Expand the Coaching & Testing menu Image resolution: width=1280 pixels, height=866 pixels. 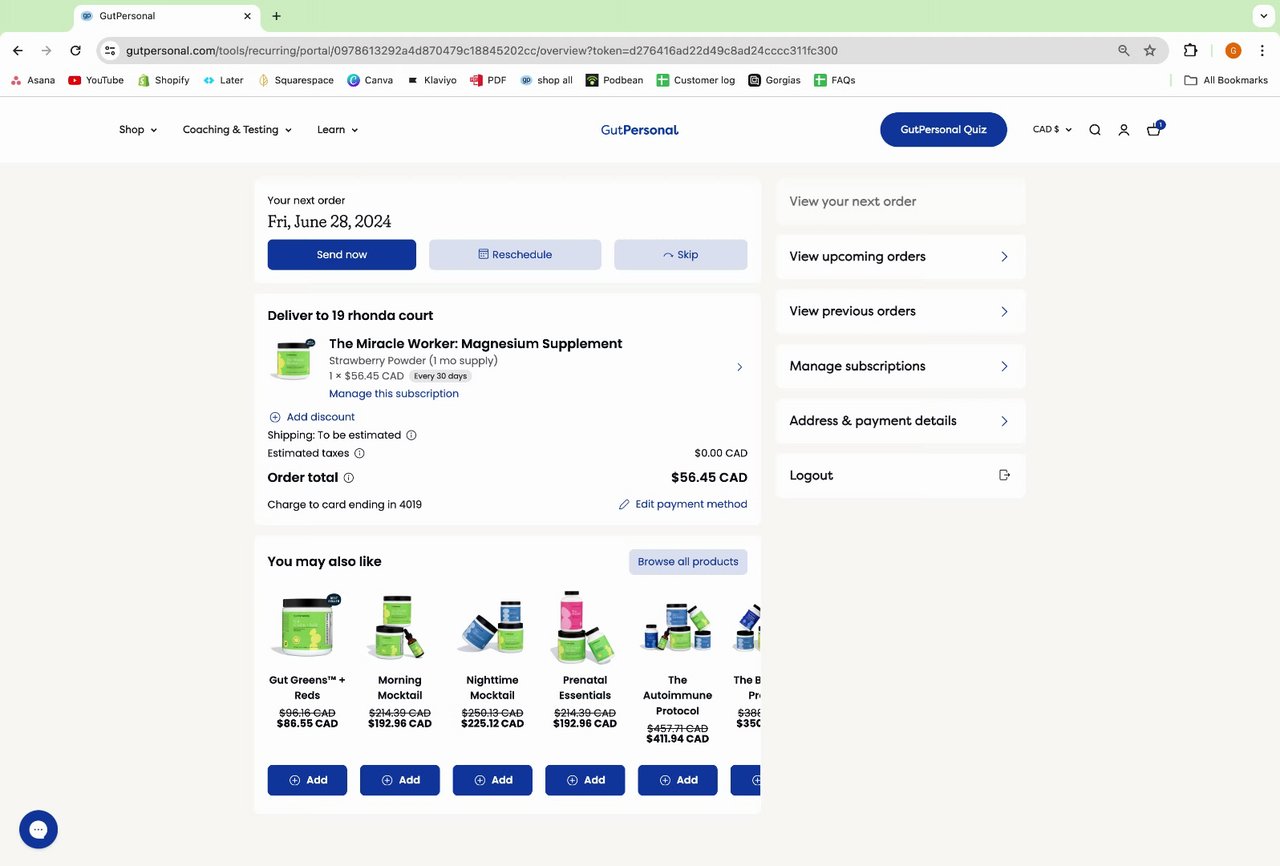tap(237, 130)
